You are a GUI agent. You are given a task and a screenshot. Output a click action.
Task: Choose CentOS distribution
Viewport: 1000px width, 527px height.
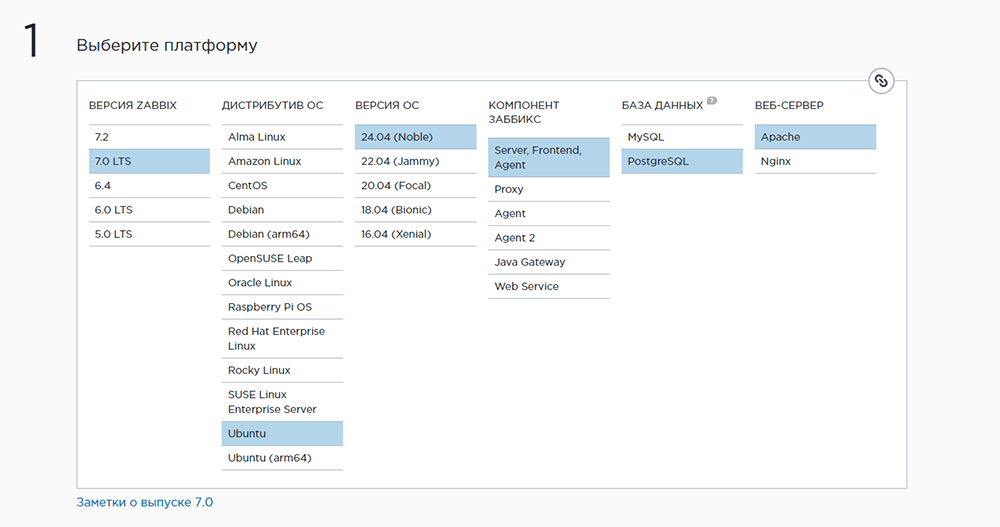click(x=282, y=186)
